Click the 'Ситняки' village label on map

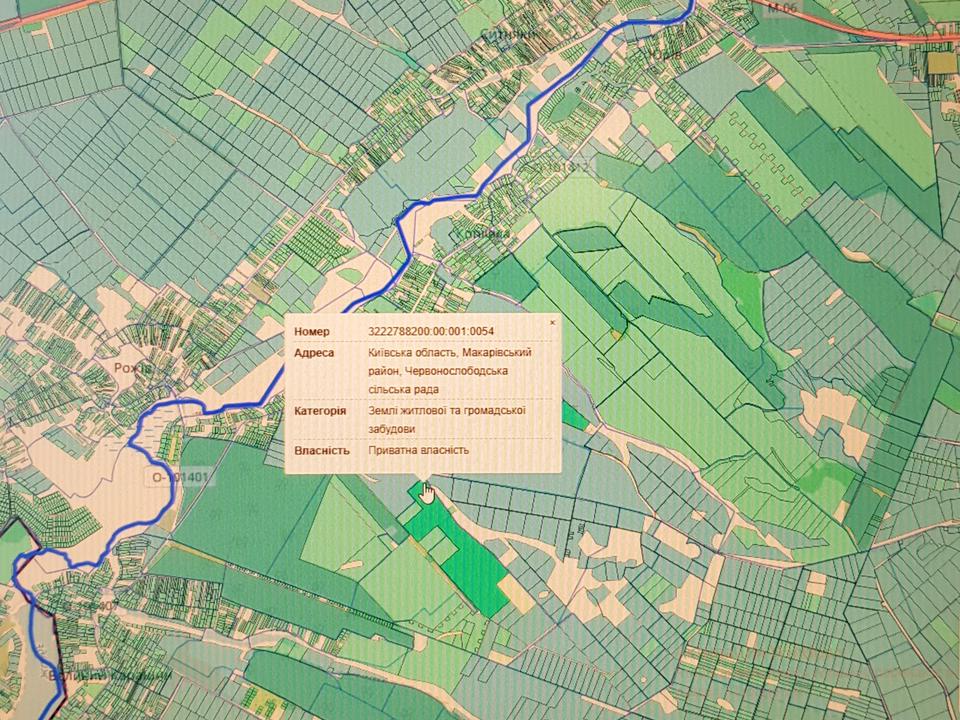tap(506, 34)
